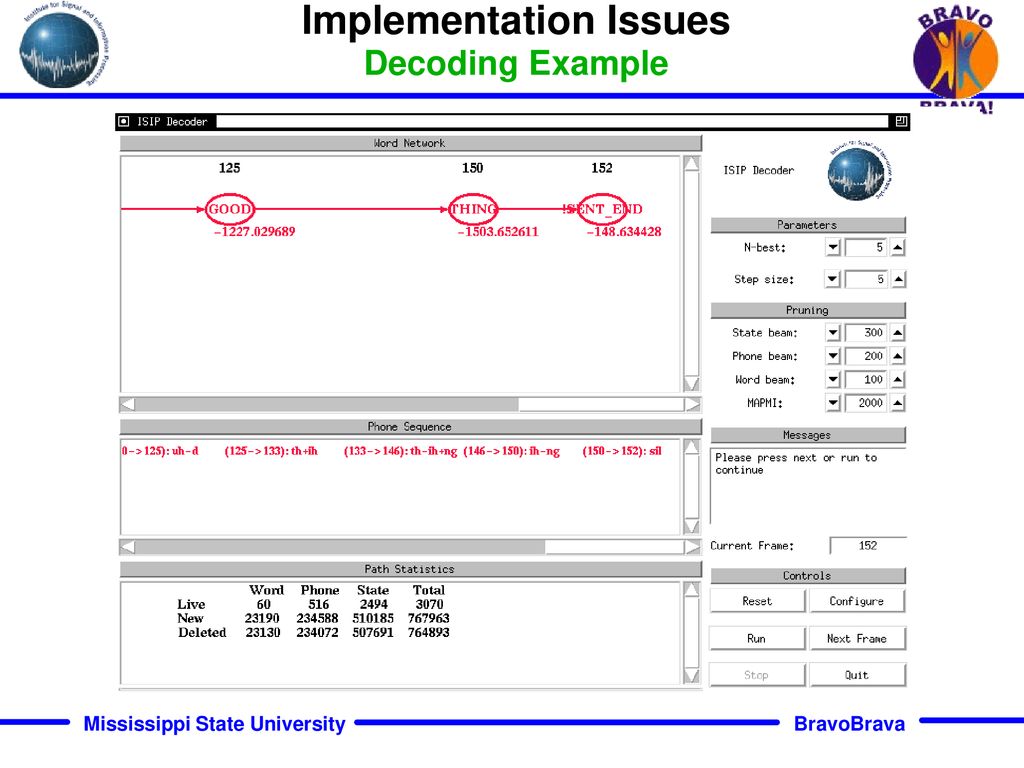This screenshot has height=768, width=1024.
Task: Decrease N-best with down arrow
Action: tap(833, 248)
